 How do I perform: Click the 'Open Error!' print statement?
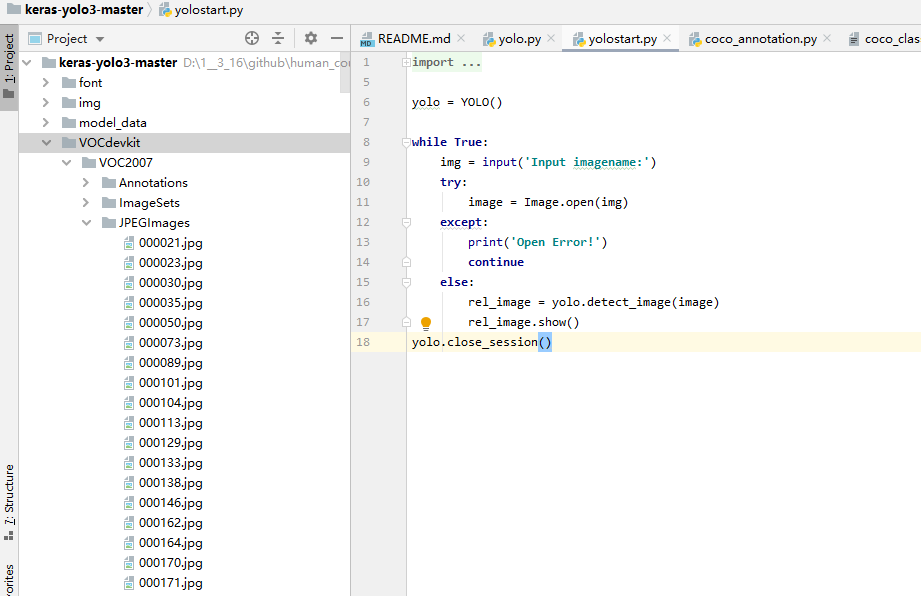(x=537, y=242)
